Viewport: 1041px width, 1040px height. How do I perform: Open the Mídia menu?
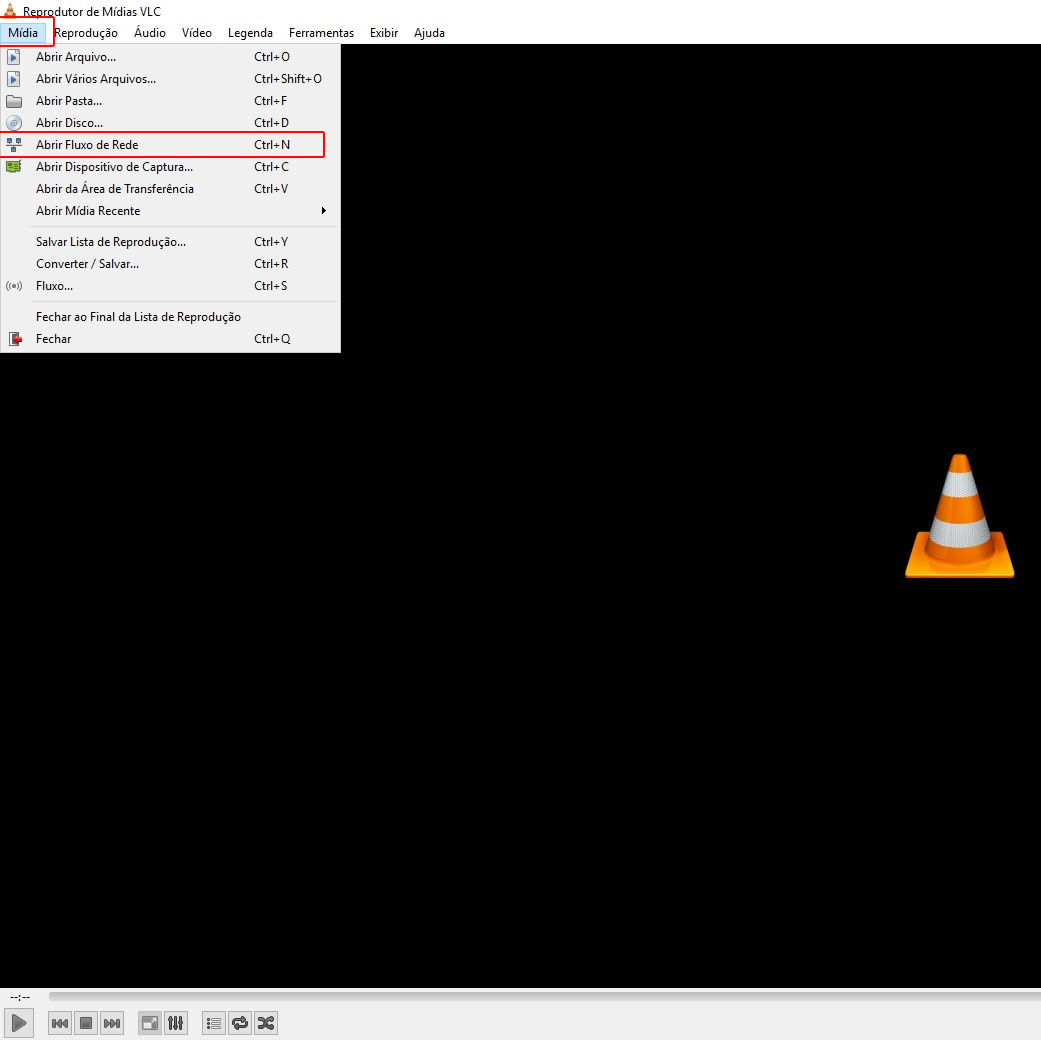[x=23, y=33]
